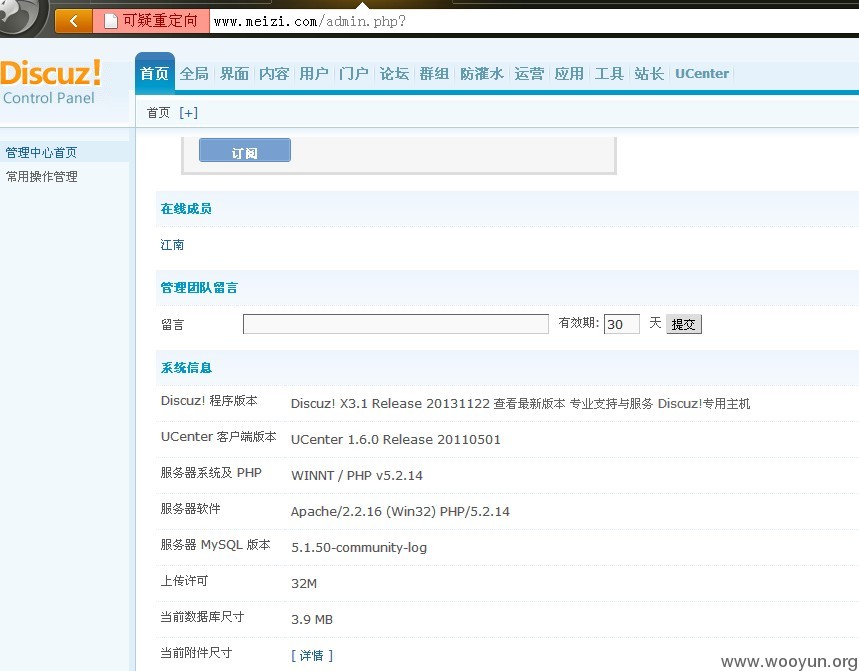The height and width of the screenshot is (671, 859).
Task: Click the 查看最新版本 link
Action: (529, 404)
